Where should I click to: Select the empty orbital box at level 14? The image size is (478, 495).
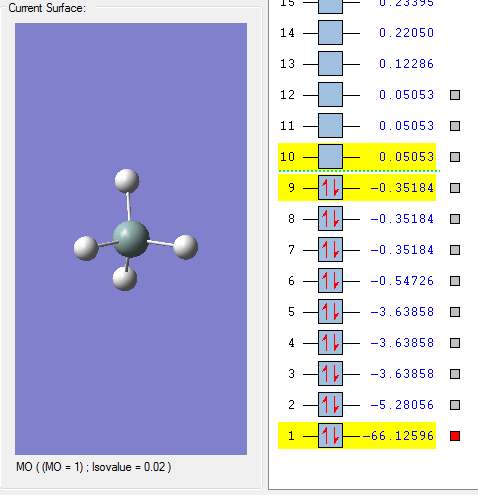(x=330, y=33)
